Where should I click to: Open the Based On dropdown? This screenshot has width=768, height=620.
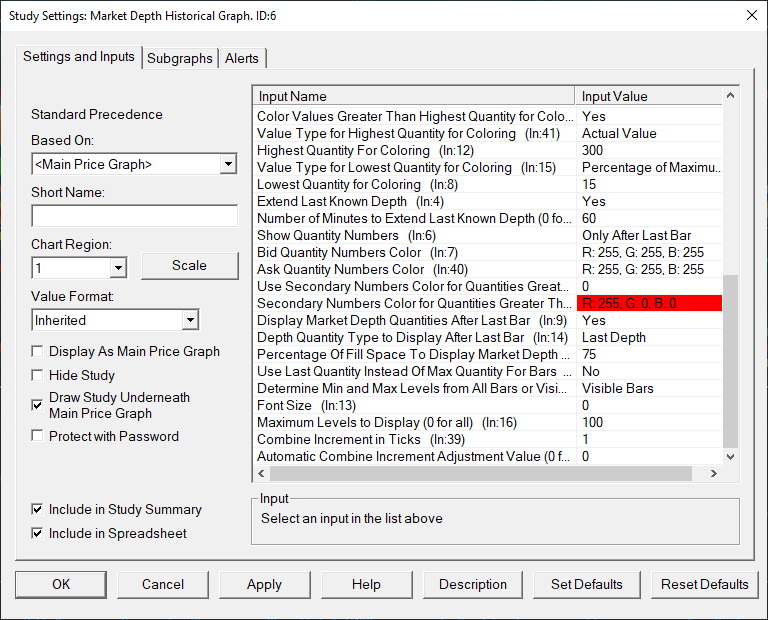[x=228, y=164]
